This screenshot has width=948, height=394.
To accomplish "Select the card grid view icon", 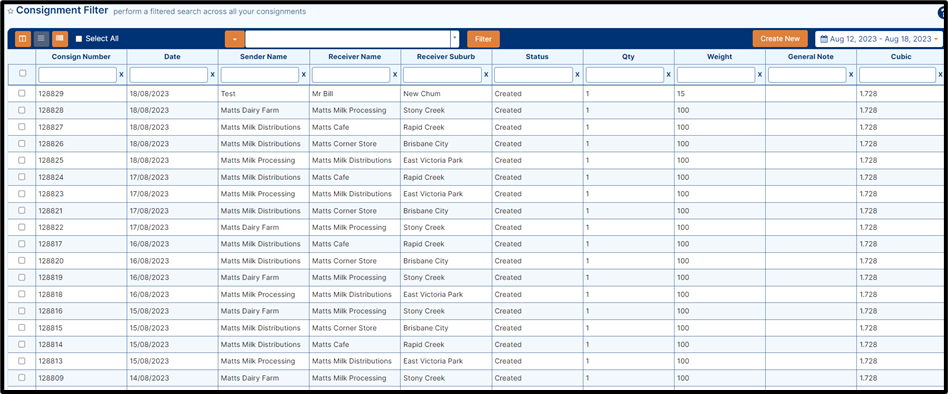I will click(60, 39).
